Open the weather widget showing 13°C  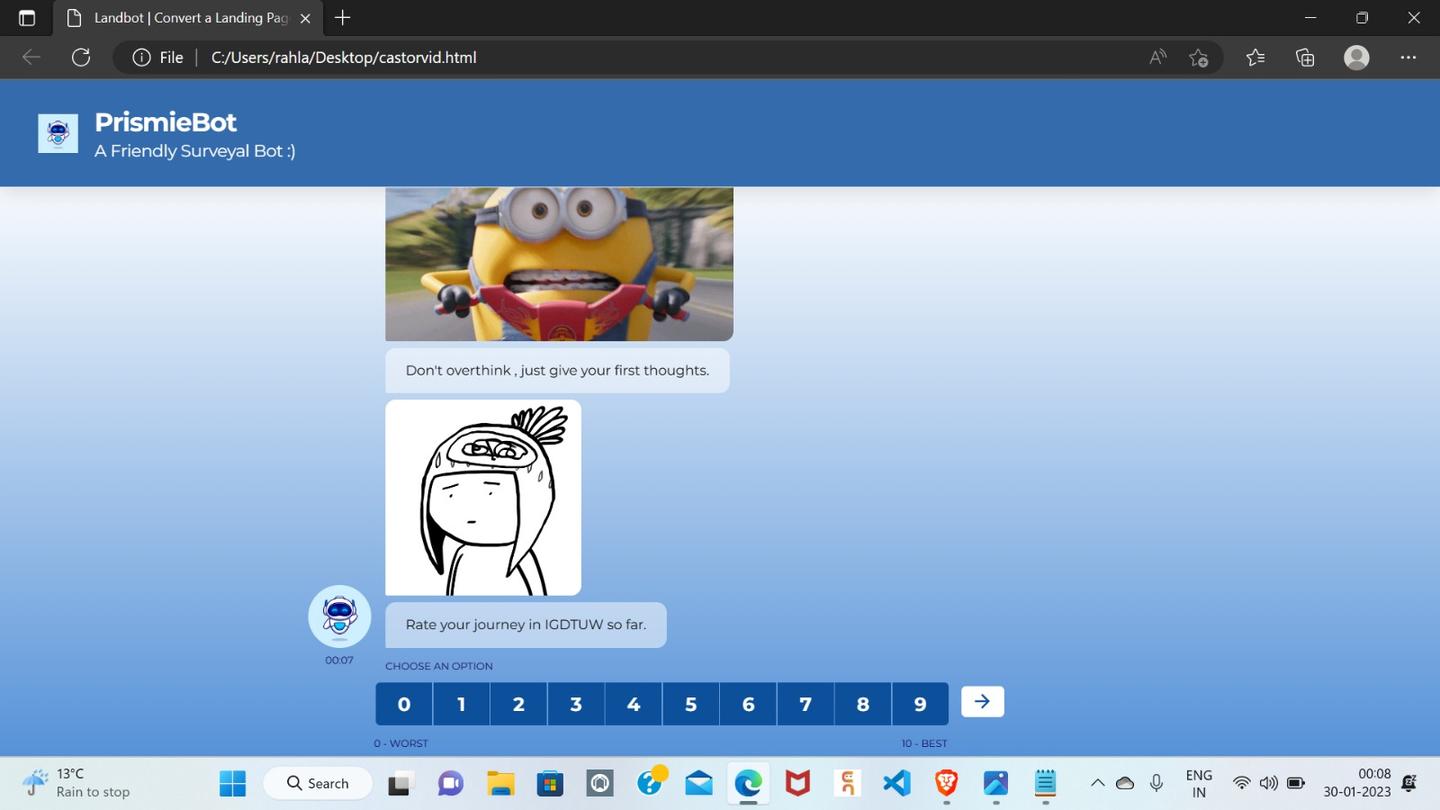(x=77, y=783)
